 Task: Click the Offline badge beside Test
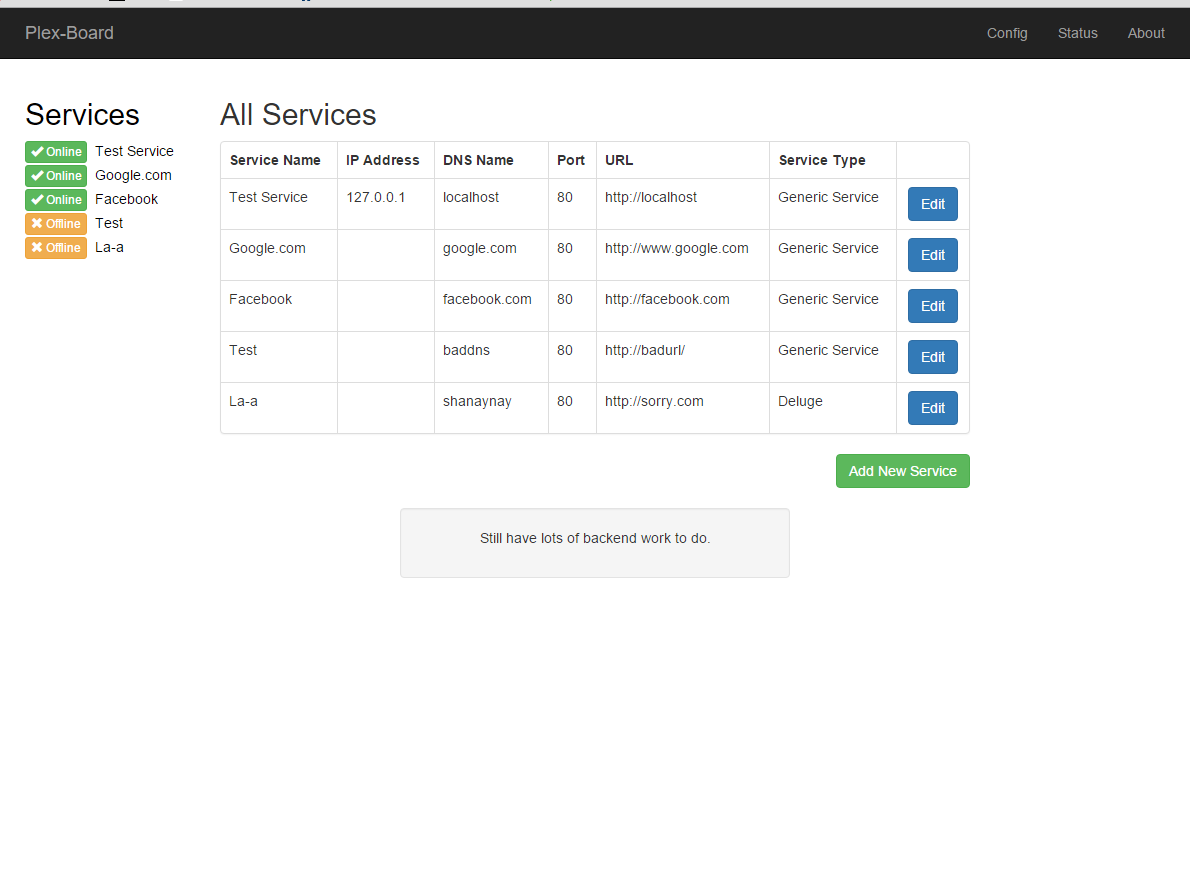coord(56,224)
